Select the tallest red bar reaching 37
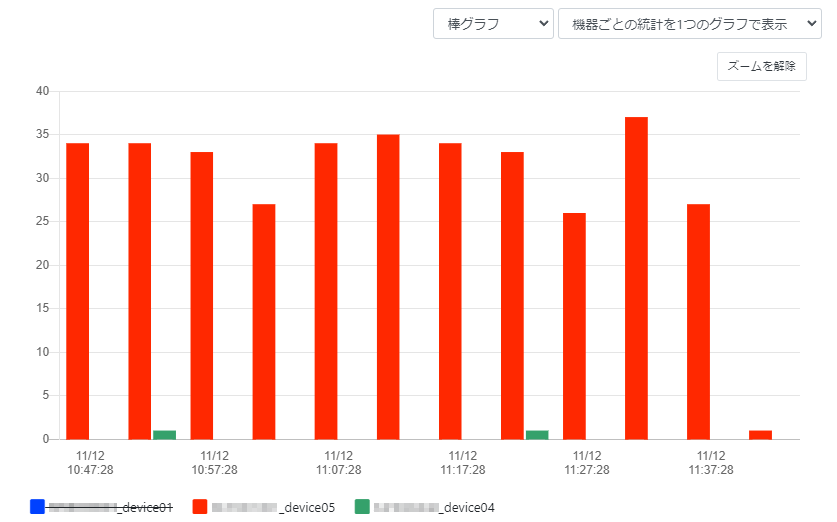Screen dimensions: 837x522 click(636, 278)
